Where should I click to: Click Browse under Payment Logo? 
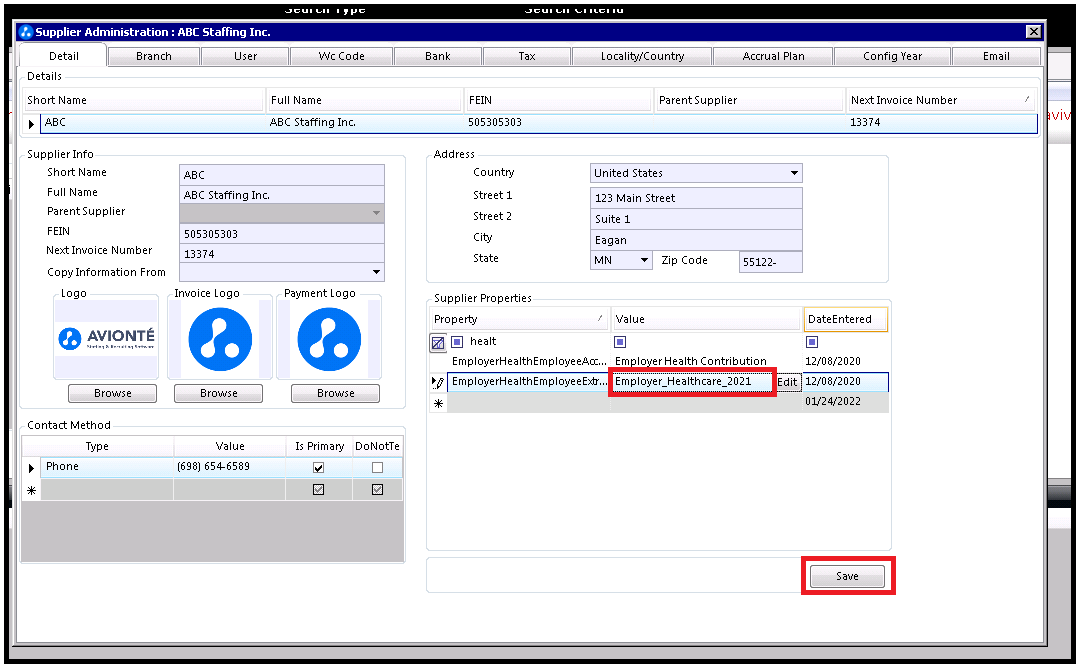point(336,393)
